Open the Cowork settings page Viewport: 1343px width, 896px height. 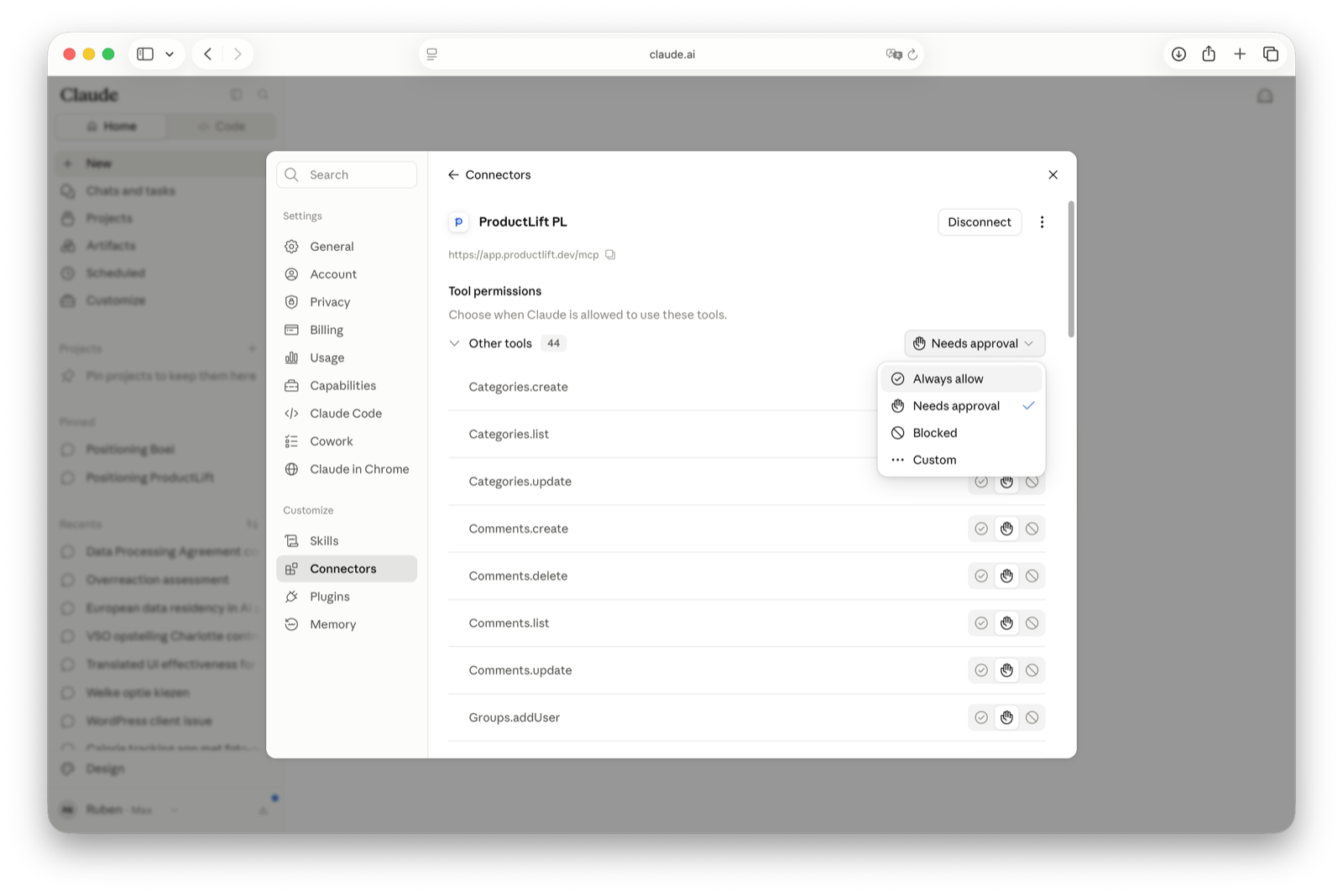click(346, 441)
